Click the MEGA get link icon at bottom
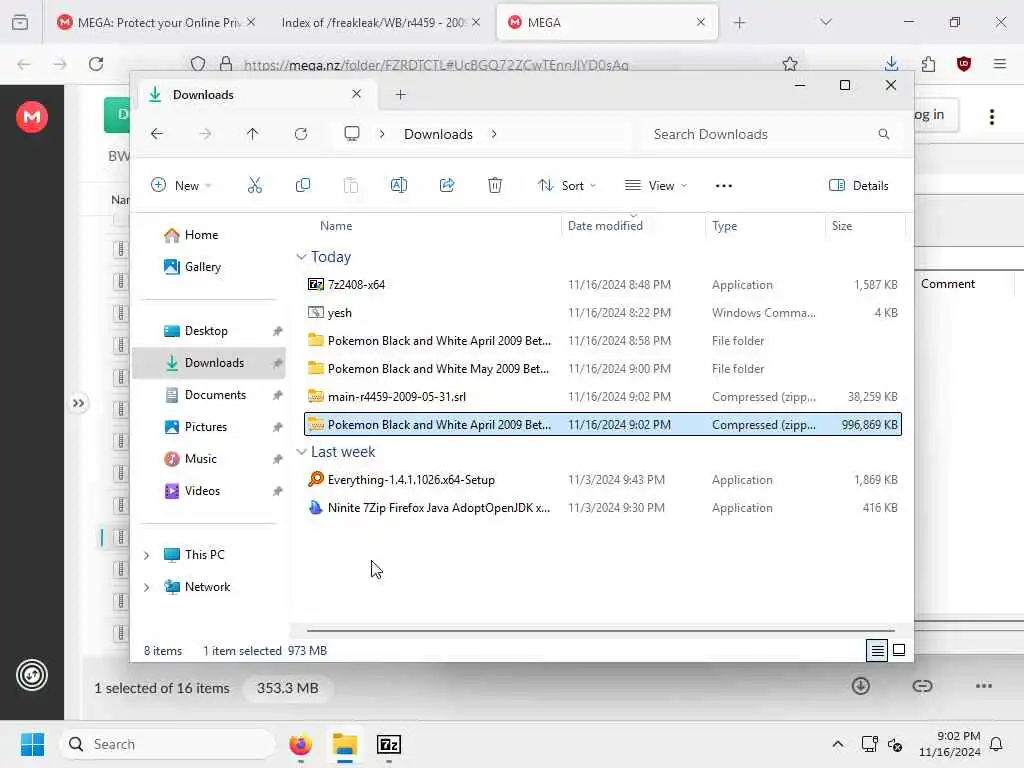The image size is (1024, 768). tap(922, 686)
